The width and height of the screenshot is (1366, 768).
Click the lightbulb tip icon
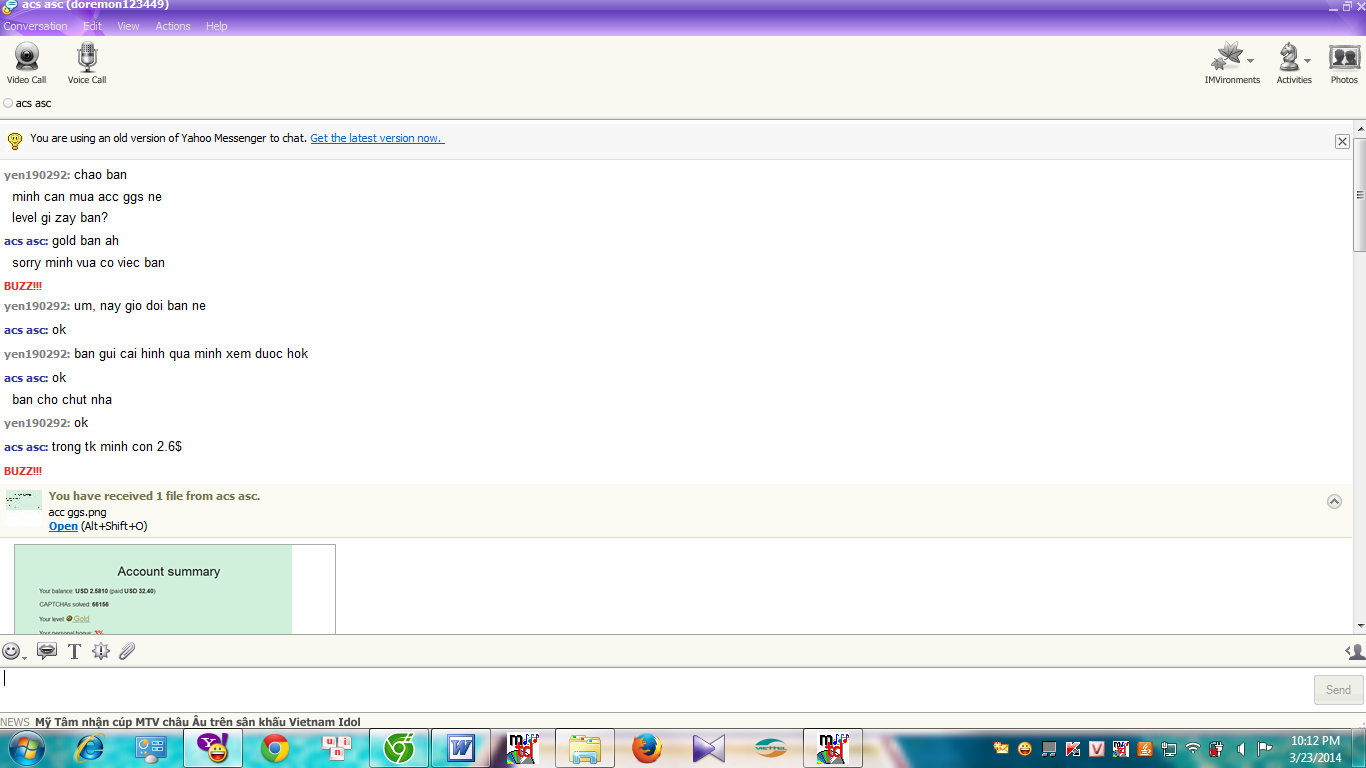15,140
